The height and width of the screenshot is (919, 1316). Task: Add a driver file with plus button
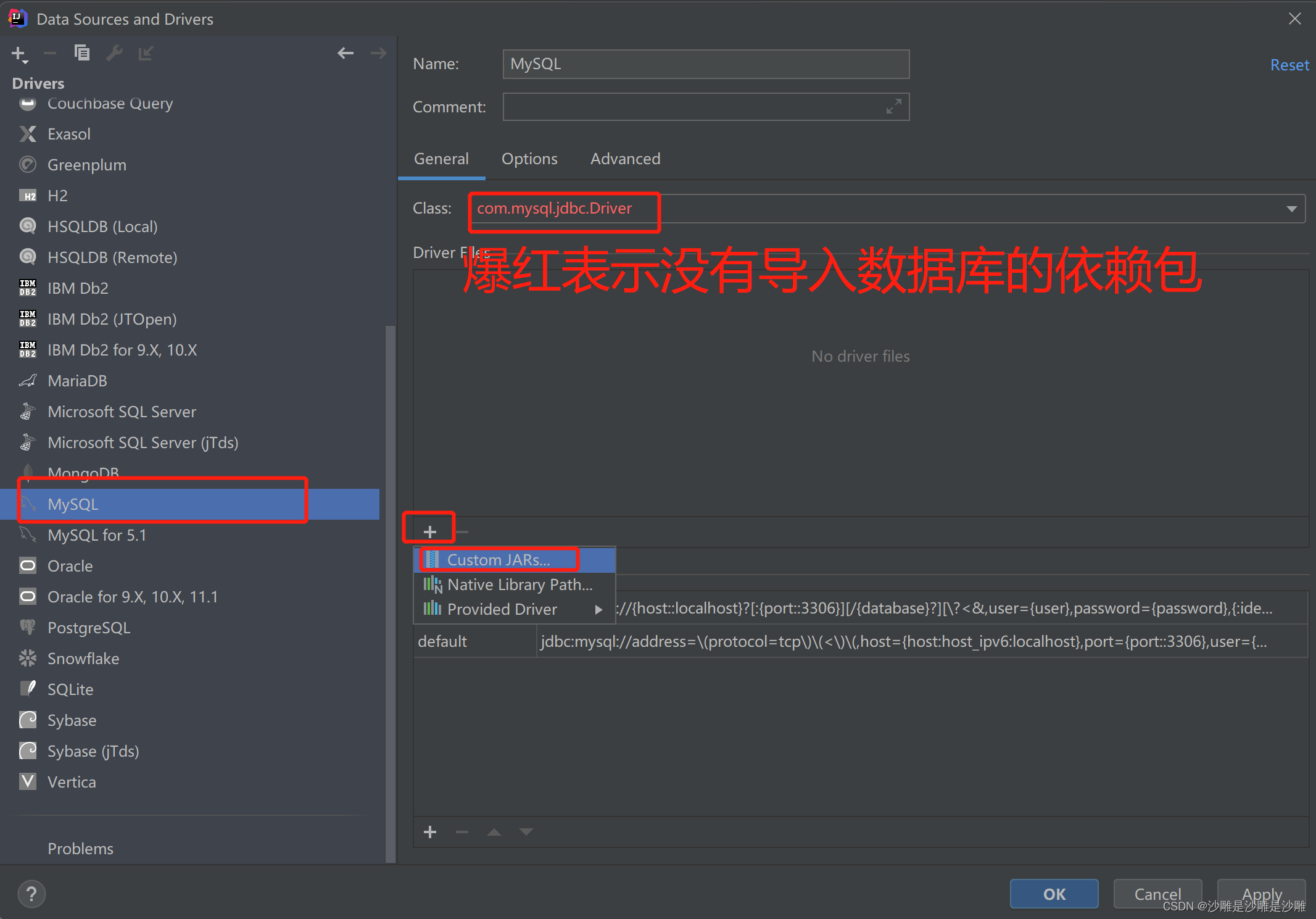tap(430, 531)
